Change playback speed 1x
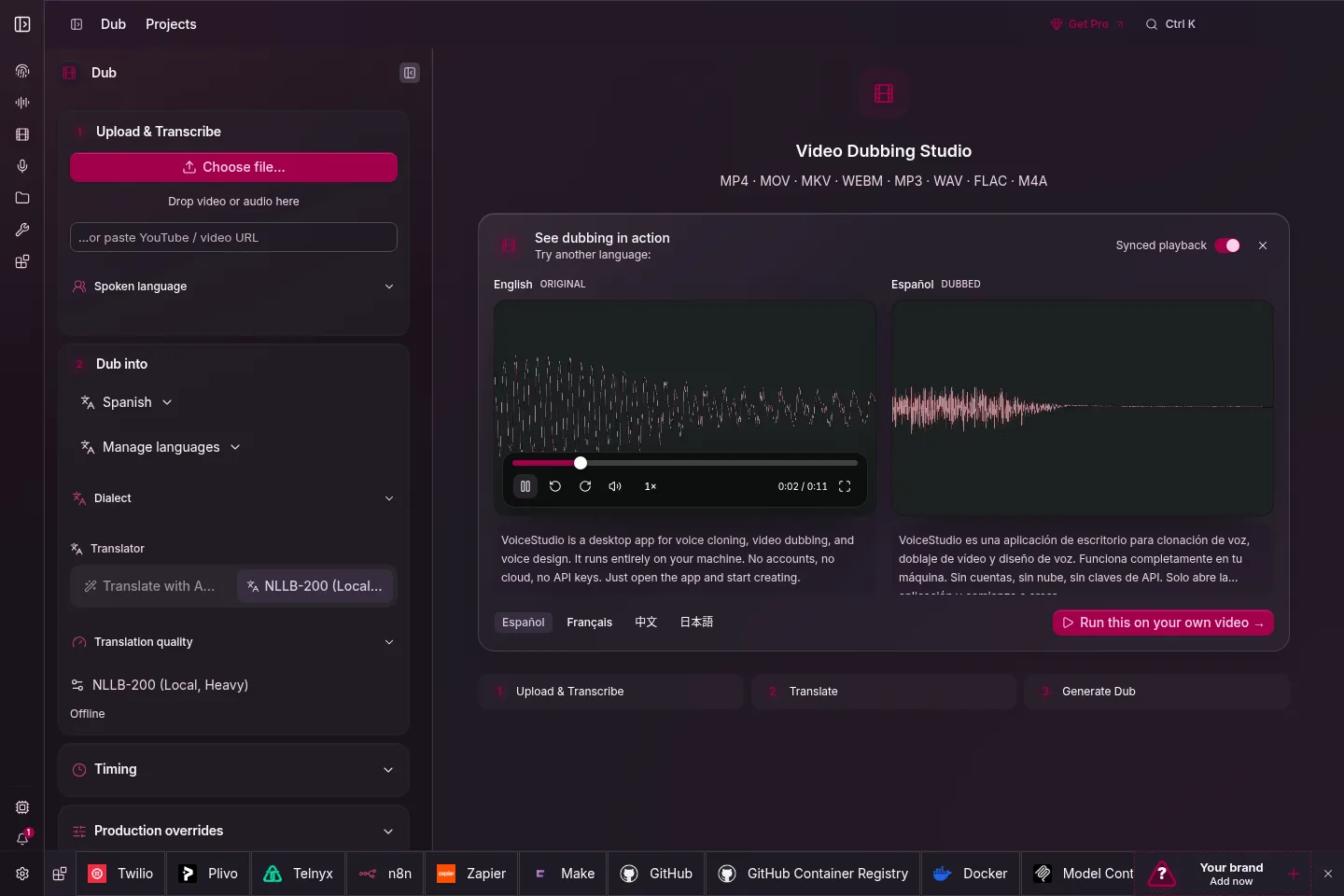This screenshot has width=1344, height=896. pyautogui.click(x=651, y=486)
